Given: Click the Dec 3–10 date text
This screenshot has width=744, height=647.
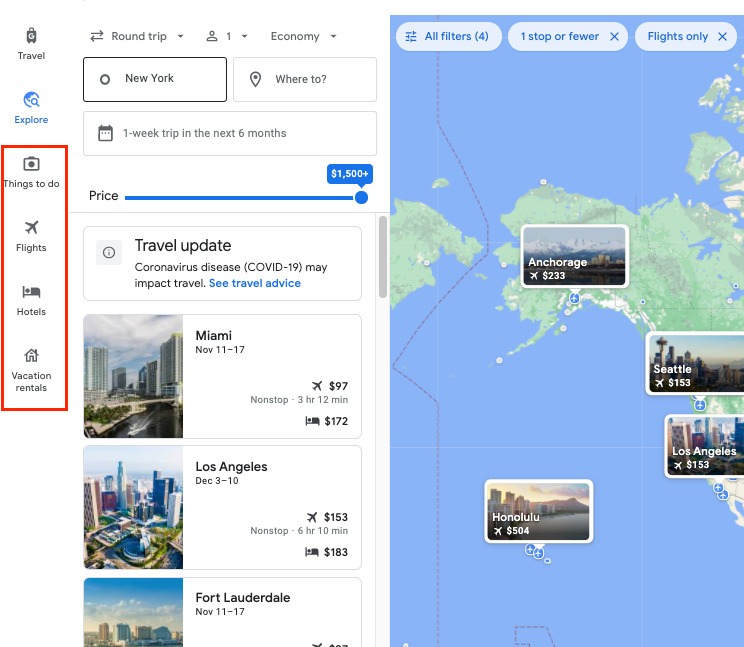Looking at the screenshot, I should click(217, 481).
